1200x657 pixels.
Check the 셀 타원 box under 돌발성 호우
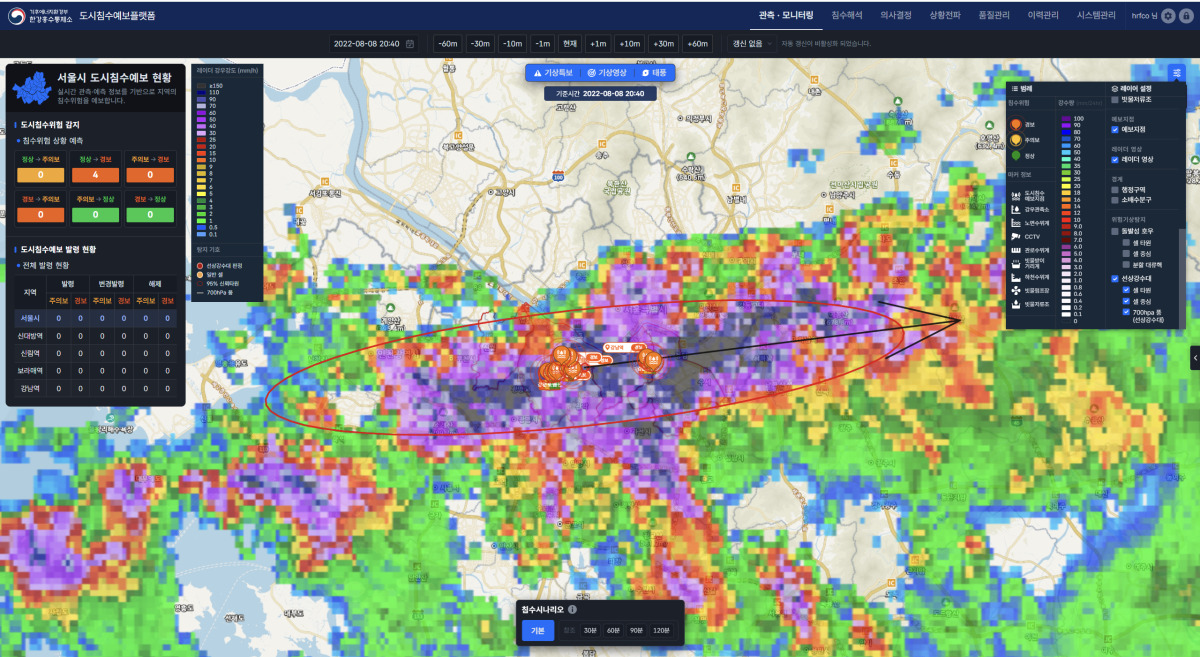(x=1126, y=243)
